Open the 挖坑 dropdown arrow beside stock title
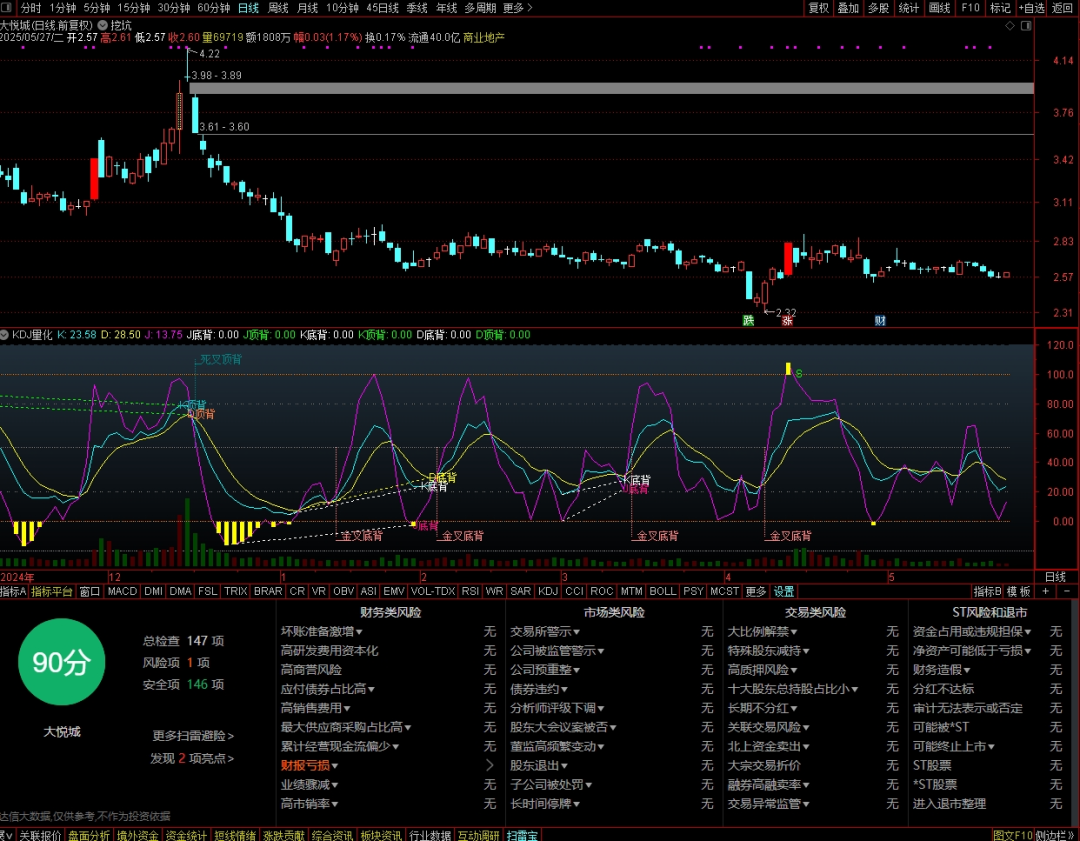The width and height of the screenshot is (1080, 841). point(103,25)
